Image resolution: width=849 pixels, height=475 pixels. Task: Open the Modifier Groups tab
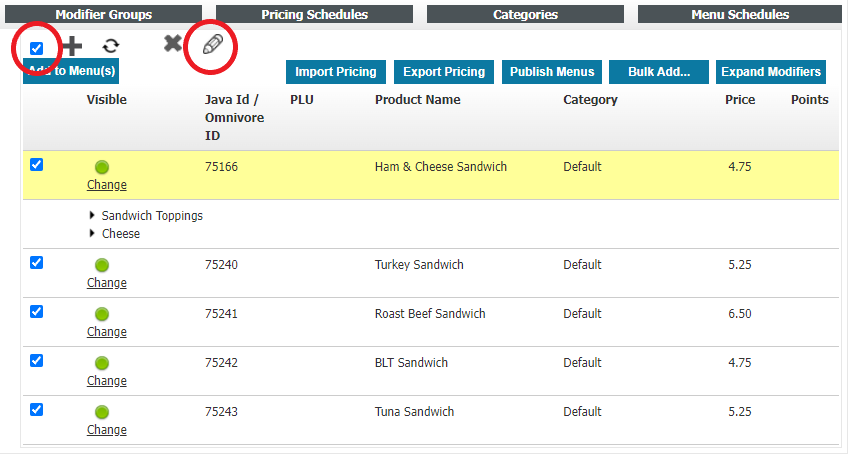(x=103, y=15)
